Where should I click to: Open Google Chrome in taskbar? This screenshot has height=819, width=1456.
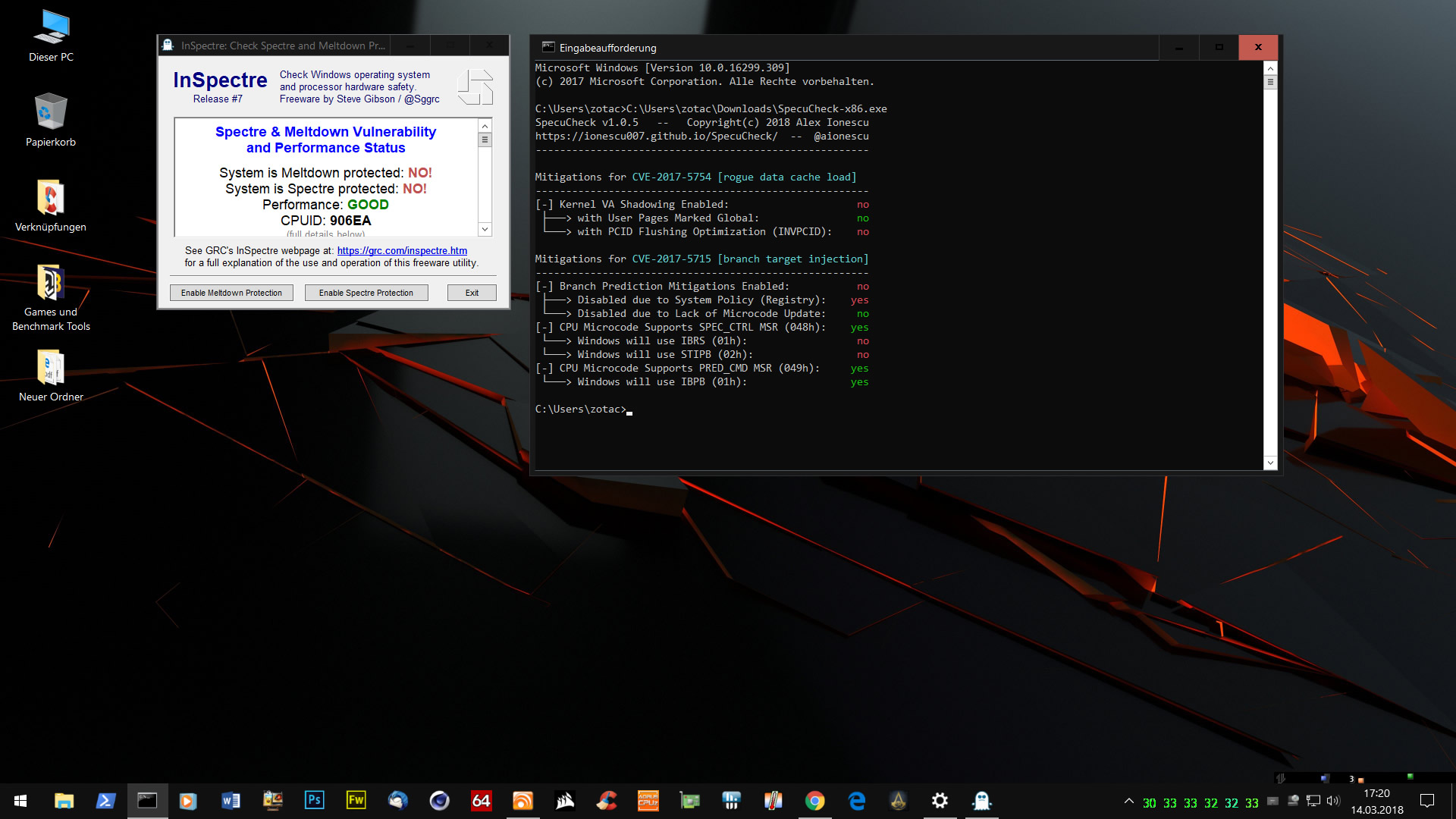[815, 801]
